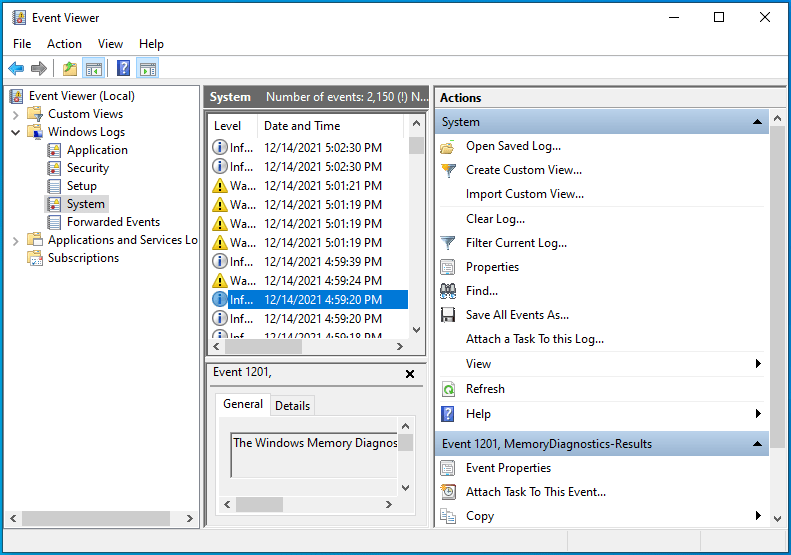Click the Application log icon in the tree

tap(54, 150)
